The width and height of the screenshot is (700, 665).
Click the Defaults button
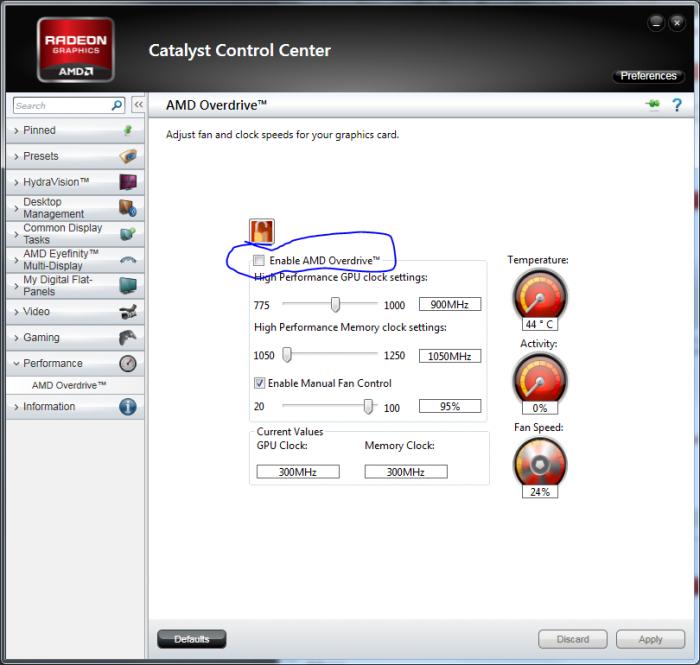[x=192, y=639]
